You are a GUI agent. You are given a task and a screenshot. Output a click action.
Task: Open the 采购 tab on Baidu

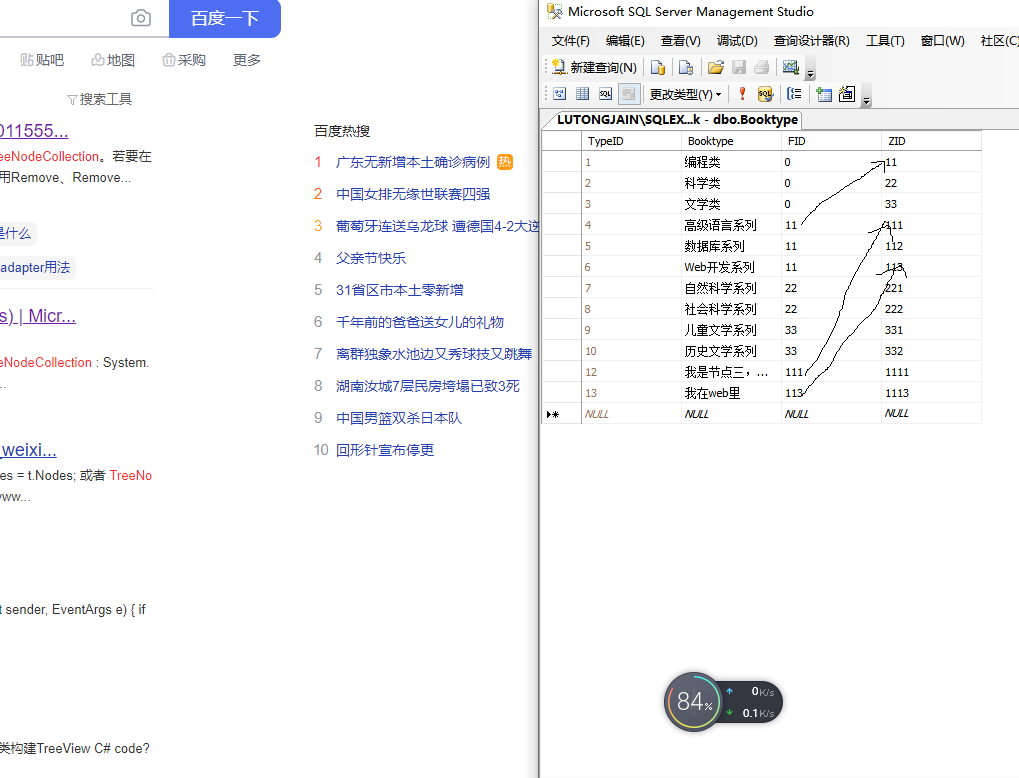[184, 60]
